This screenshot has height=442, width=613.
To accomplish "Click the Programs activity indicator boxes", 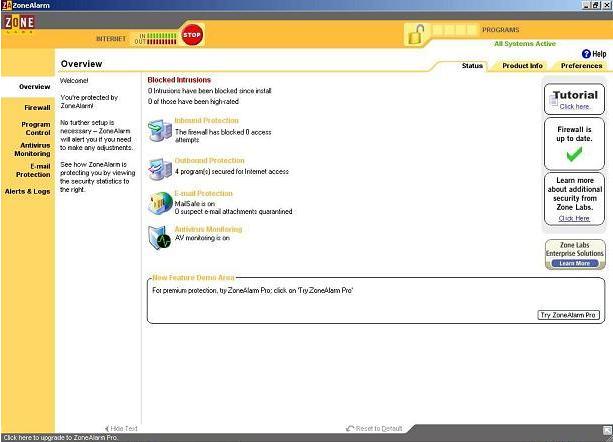I will click(x=455, y=30).
